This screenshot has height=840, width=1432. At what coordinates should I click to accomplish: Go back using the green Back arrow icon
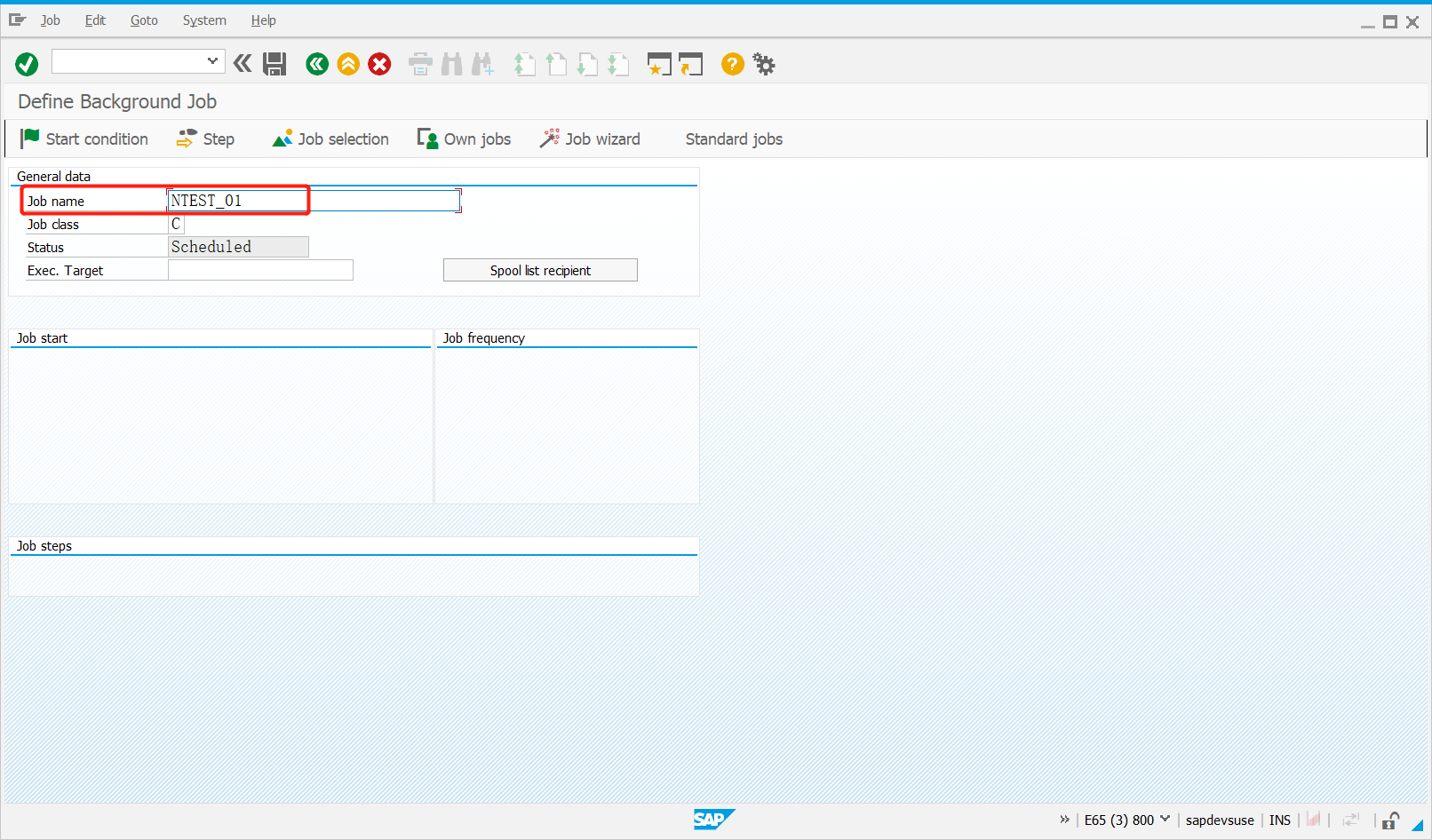point(317,63)
